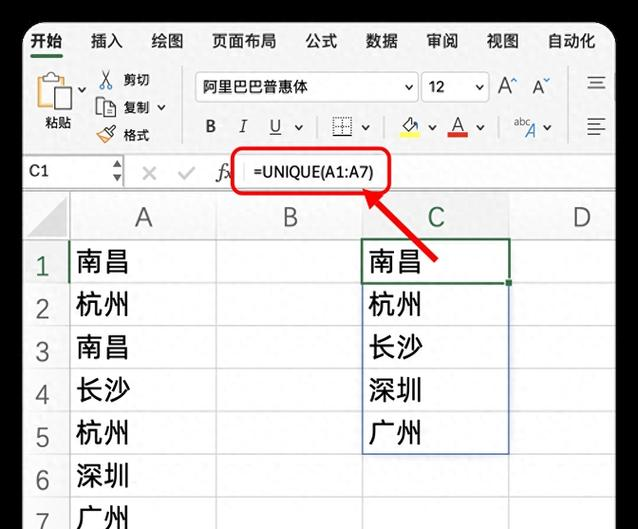Apply yellow fill color bucket
Screen dimensions: 638x529
(410, 127)
